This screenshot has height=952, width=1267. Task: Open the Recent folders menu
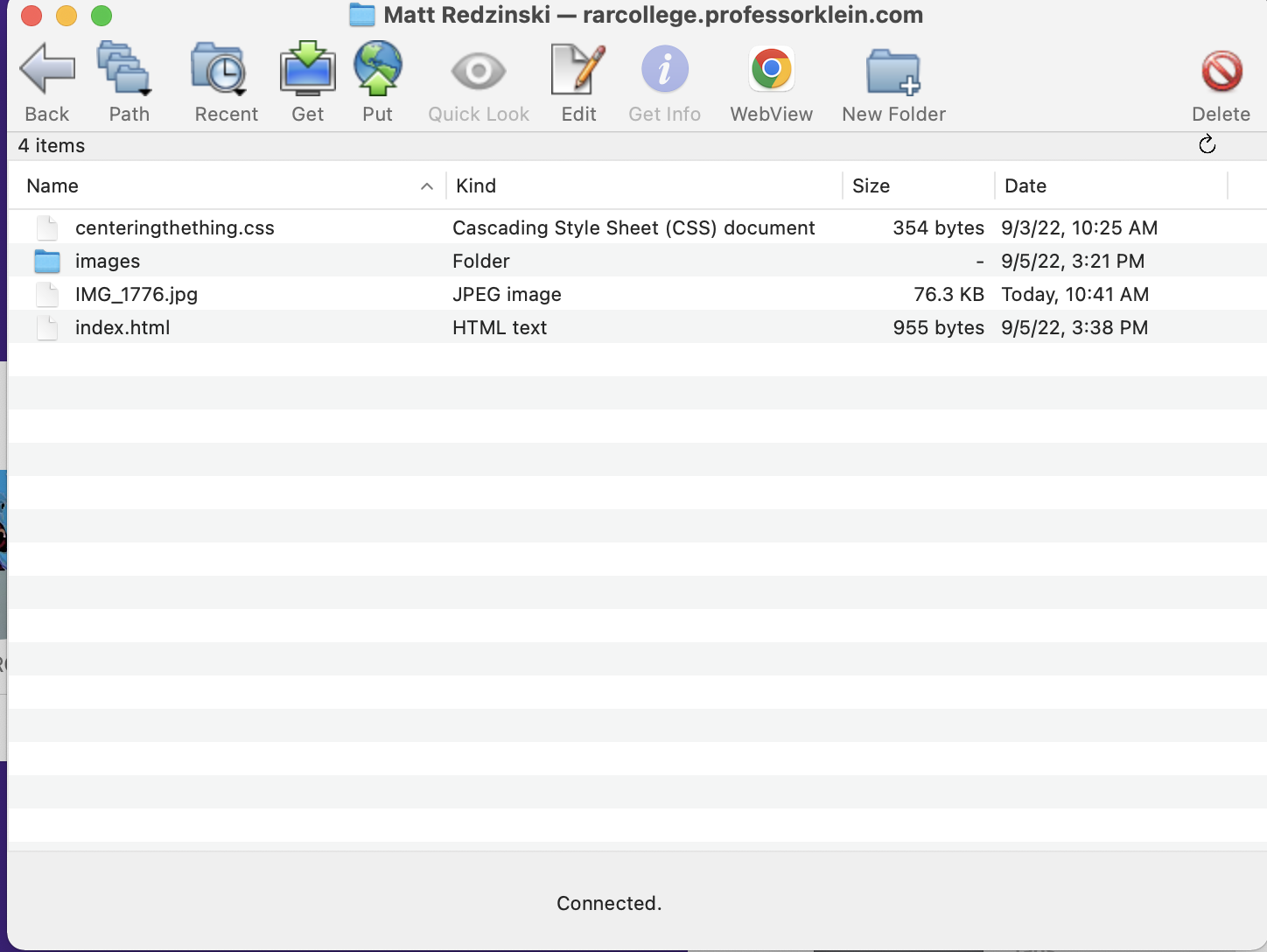[x=219, y=68]
